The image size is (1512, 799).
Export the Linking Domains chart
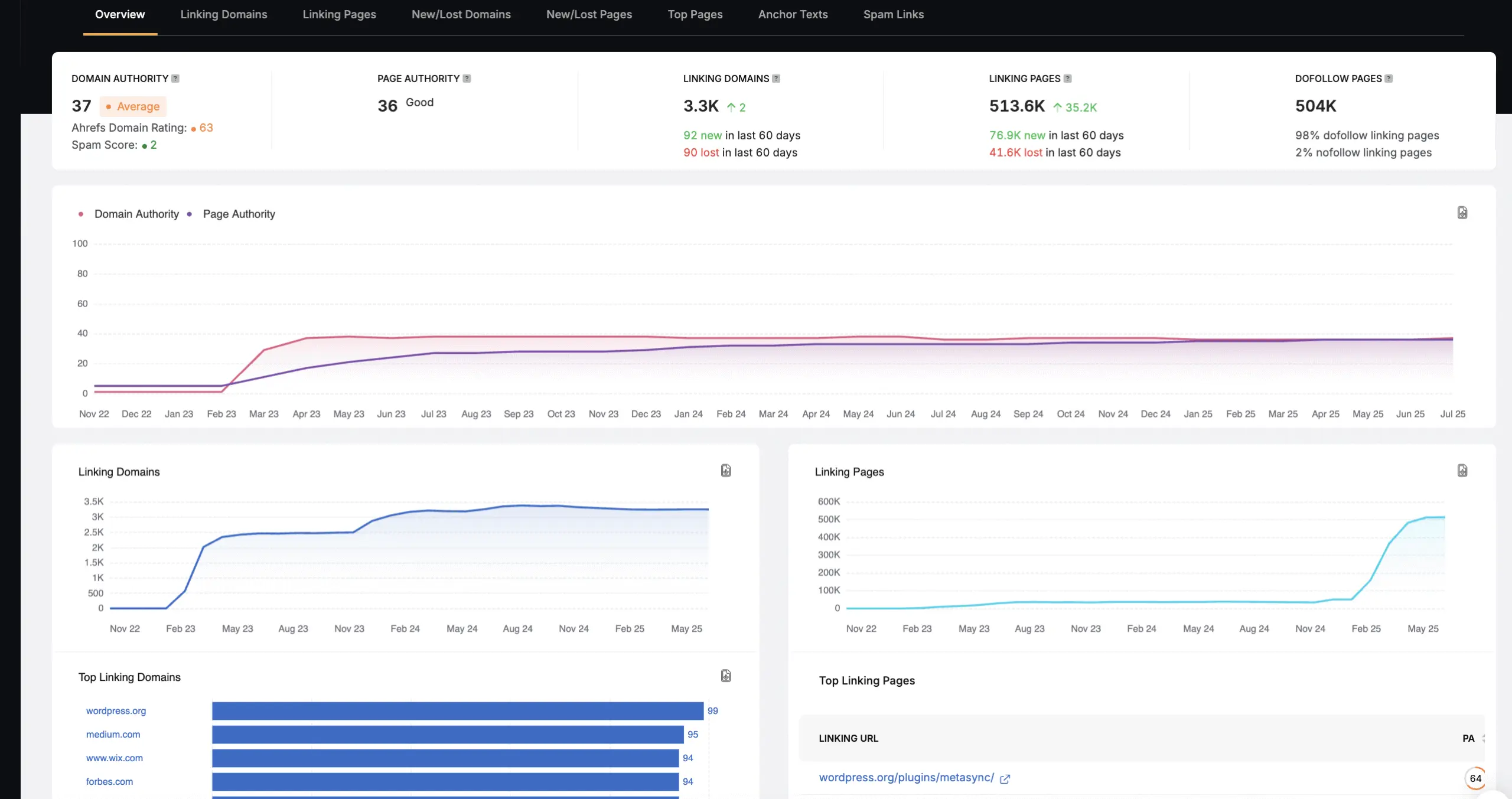726,471
